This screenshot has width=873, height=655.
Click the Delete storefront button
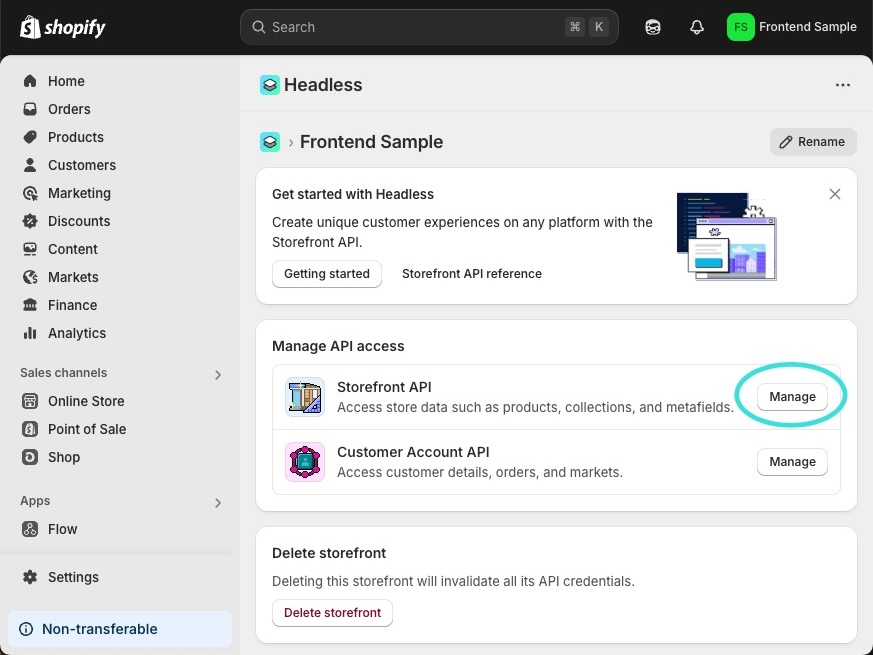click(332, 612)
